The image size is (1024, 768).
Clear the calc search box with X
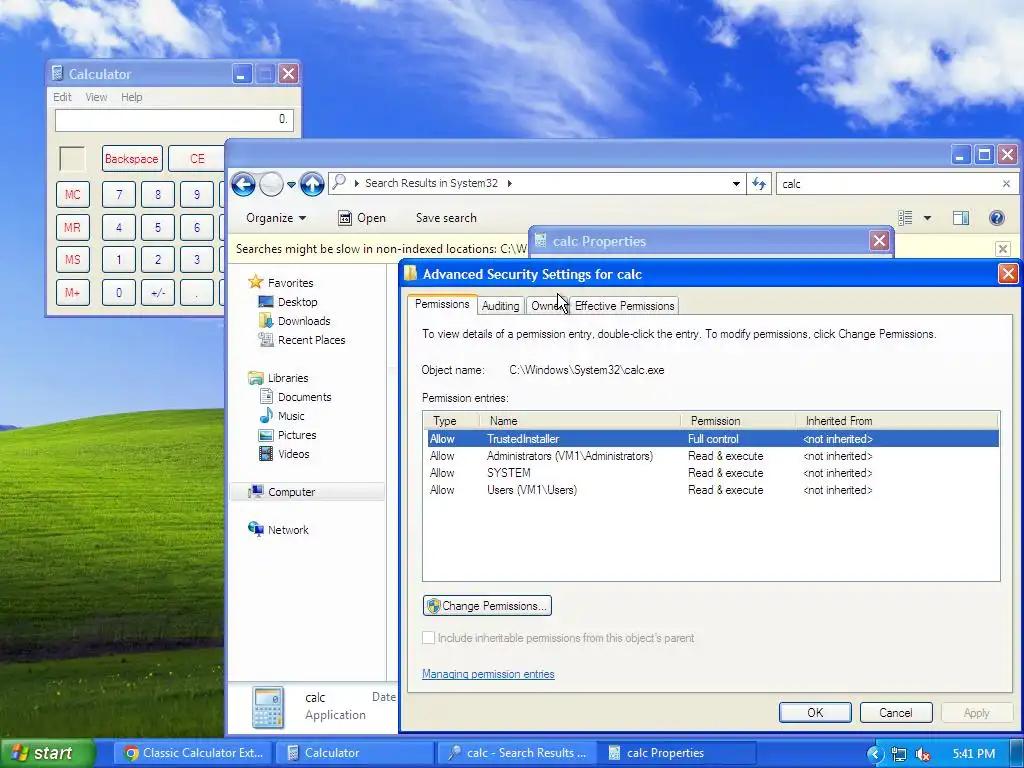[x=1006, y=184]
